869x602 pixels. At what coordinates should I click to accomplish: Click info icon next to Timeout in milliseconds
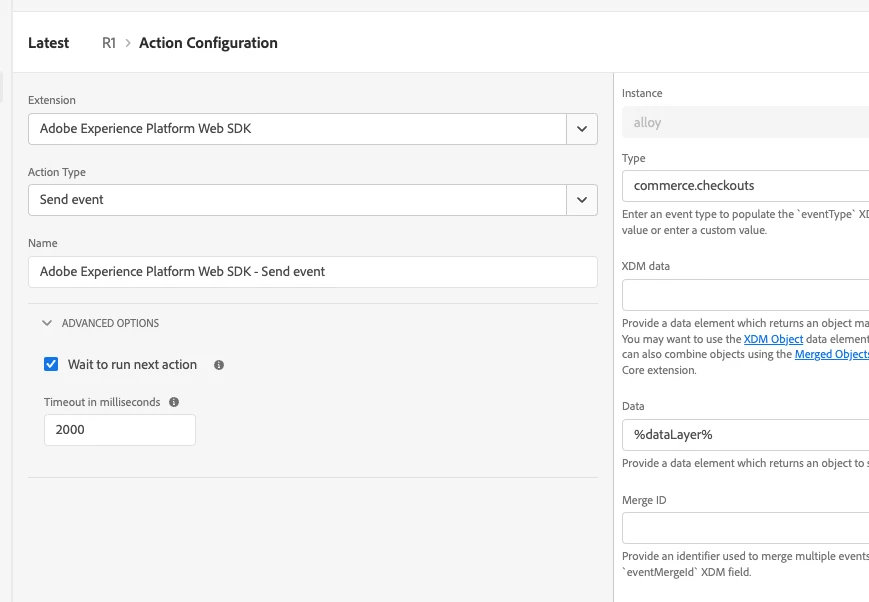pos(174,402)
